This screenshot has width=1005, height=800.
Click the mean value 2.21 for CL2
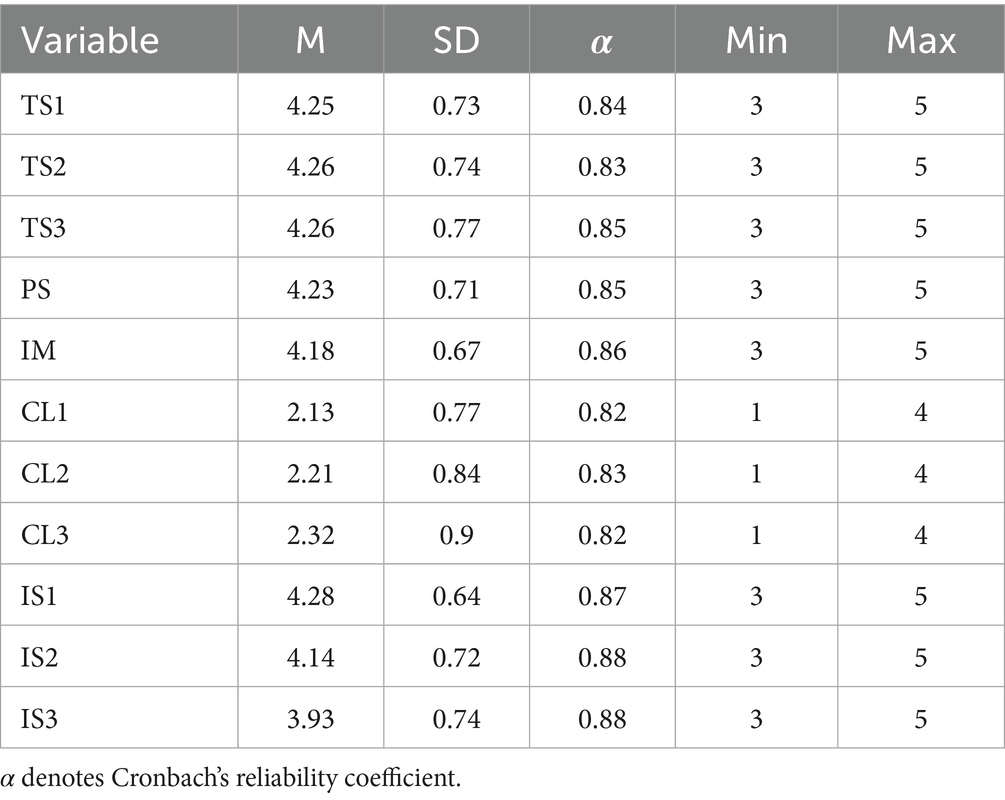[x=311, y=474]
